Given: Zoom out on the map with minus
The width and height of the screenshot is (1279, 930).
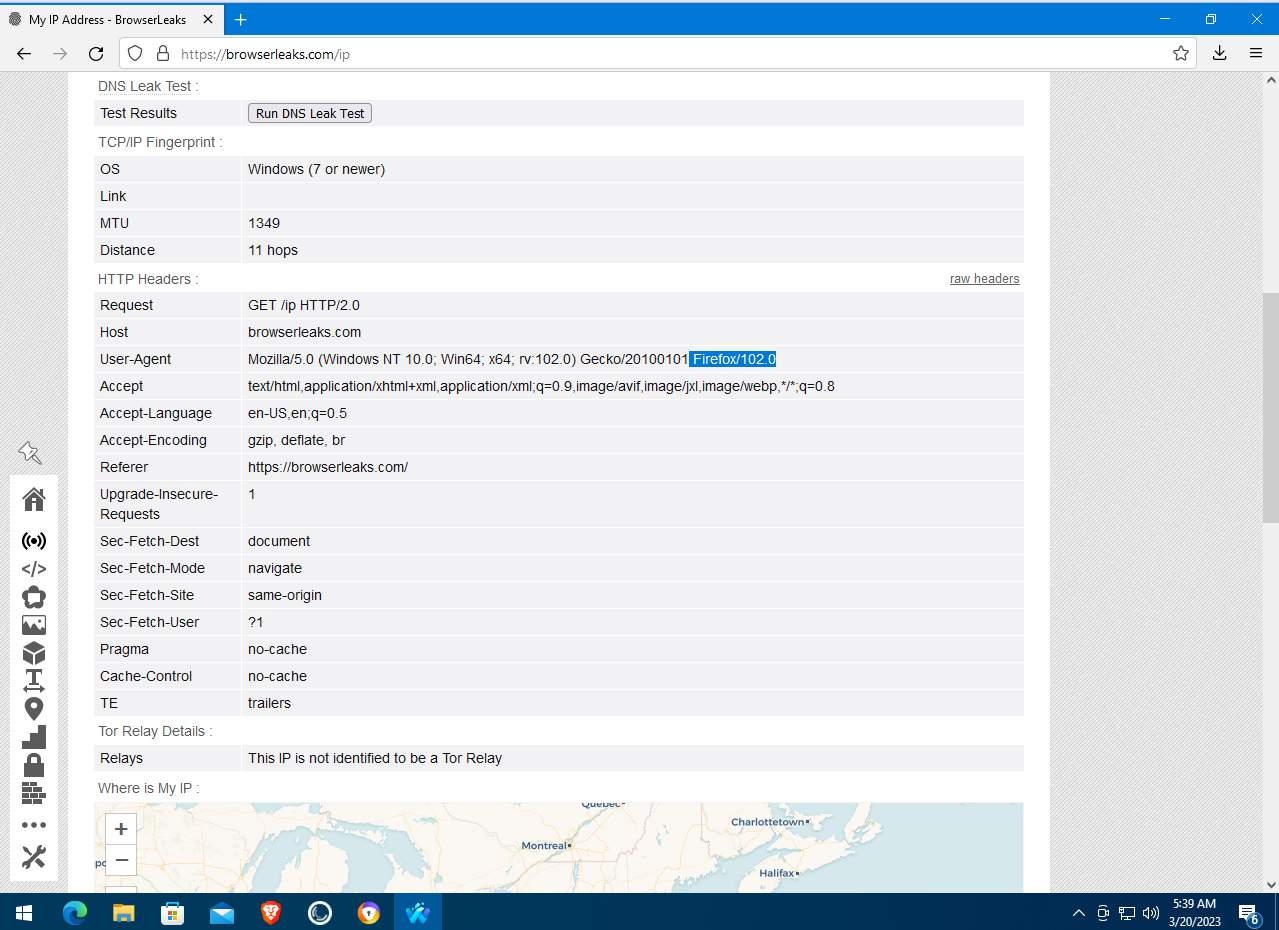Looking at the screenshot, I should click(121, 860).
